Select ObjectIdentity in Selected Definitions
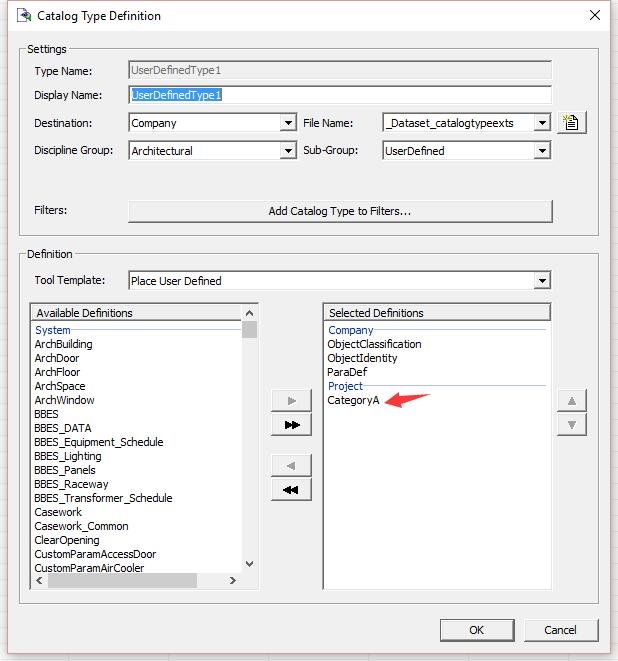618x661 pixels. [x=362, y=358]
